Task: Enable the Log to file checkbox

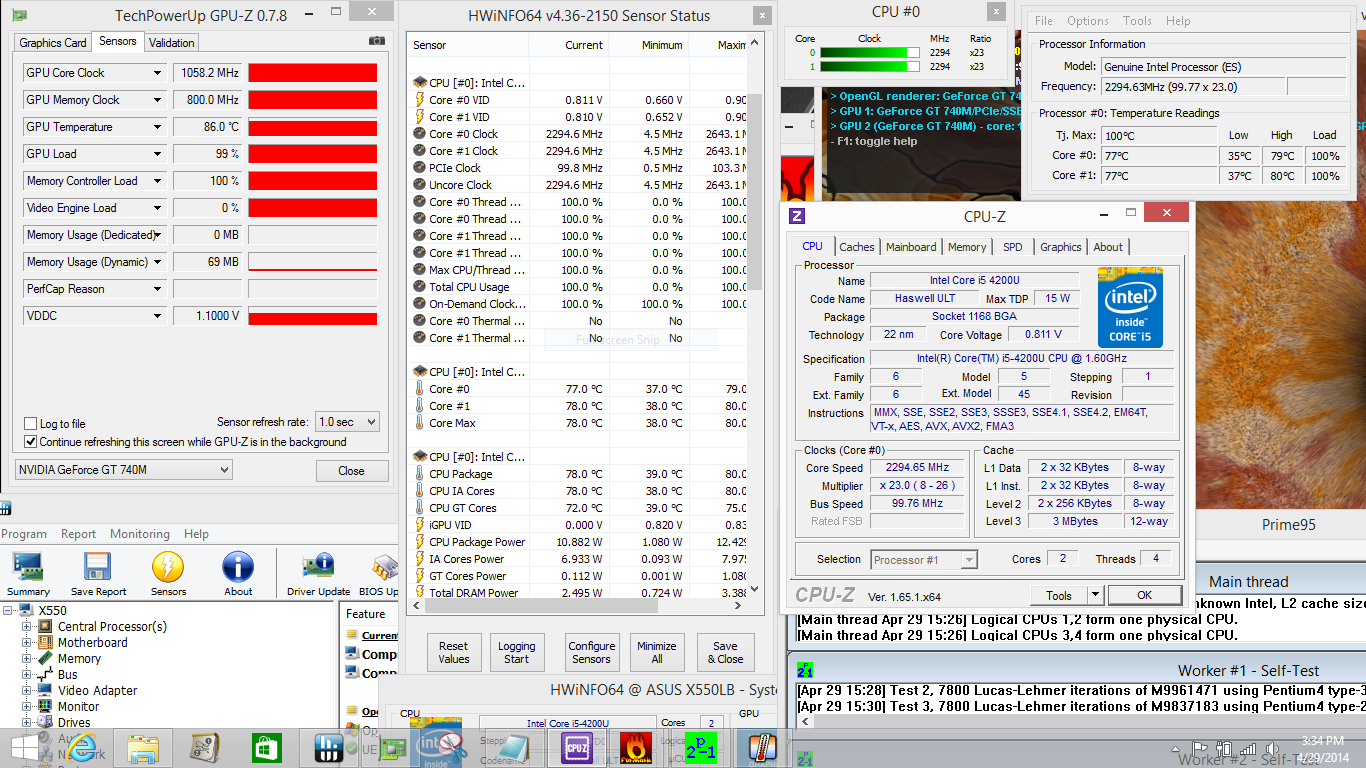Action: point(31,424)
